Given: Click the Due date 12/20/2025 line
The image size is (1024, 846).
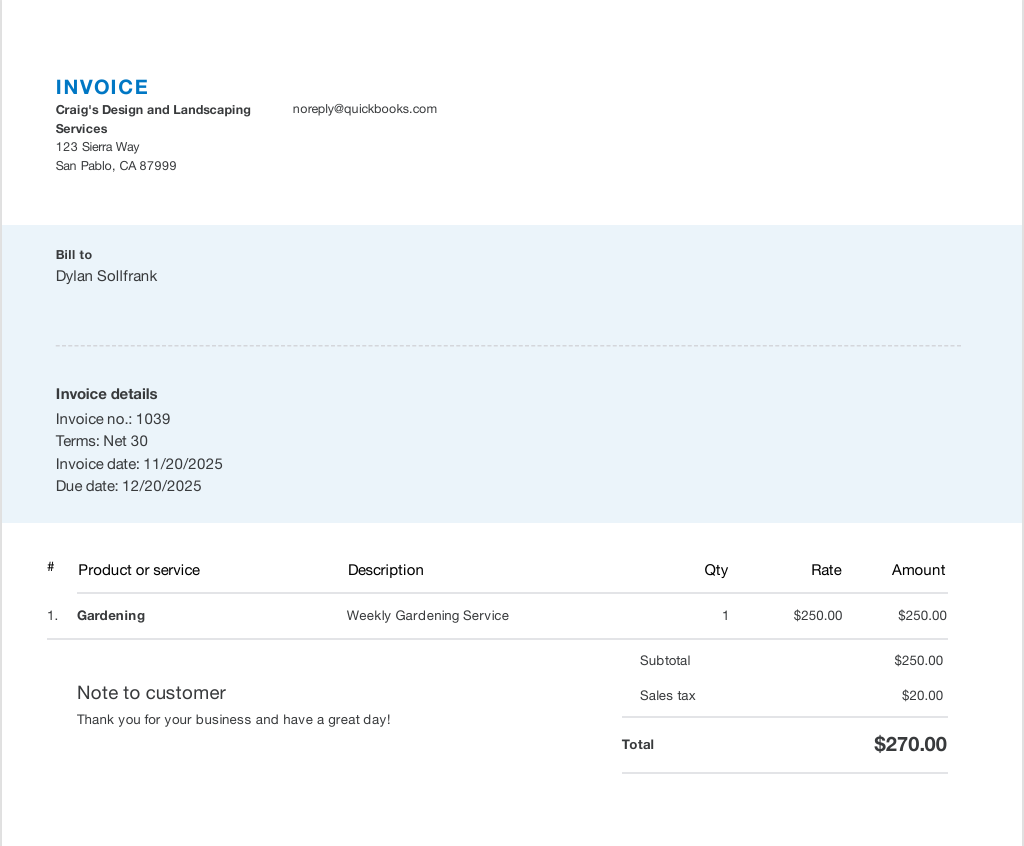Looking at the screenshot, I should pyautogui.click(x=128, y=486).
